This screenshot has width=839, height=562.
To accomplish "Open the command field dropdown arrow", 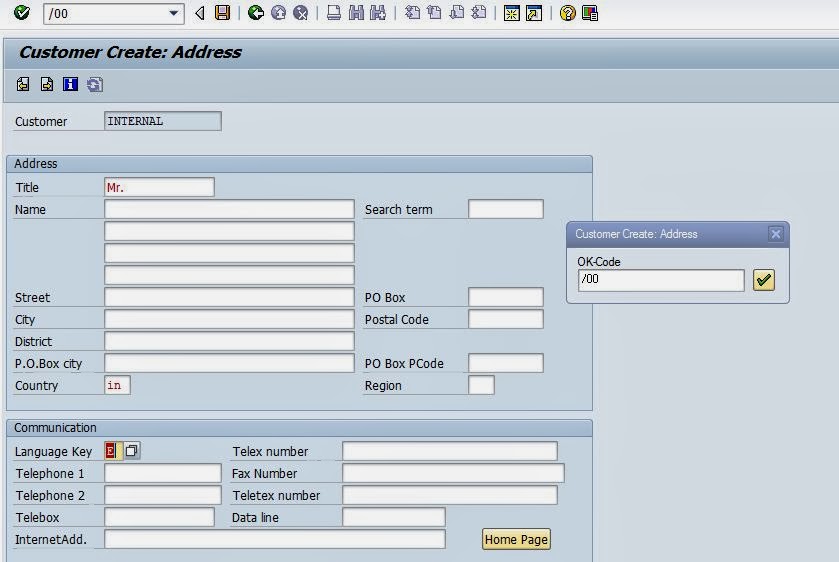I will (175, 13).
